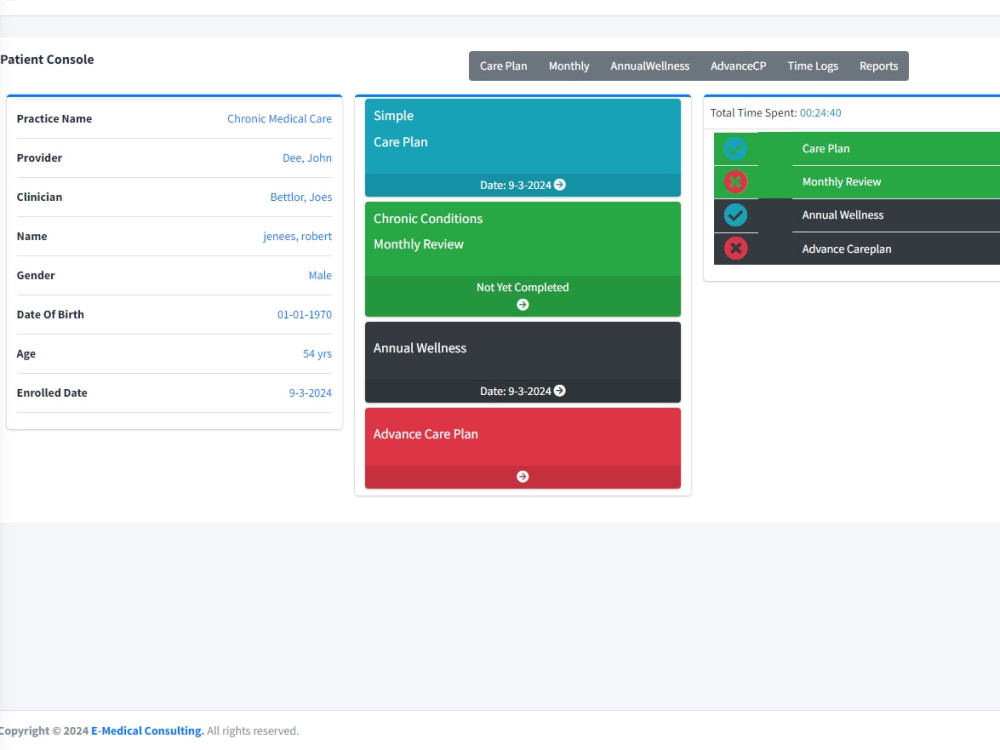Click the Simple Care Plan card
This screenshot has height=750, width=1000.
(522, 147)
